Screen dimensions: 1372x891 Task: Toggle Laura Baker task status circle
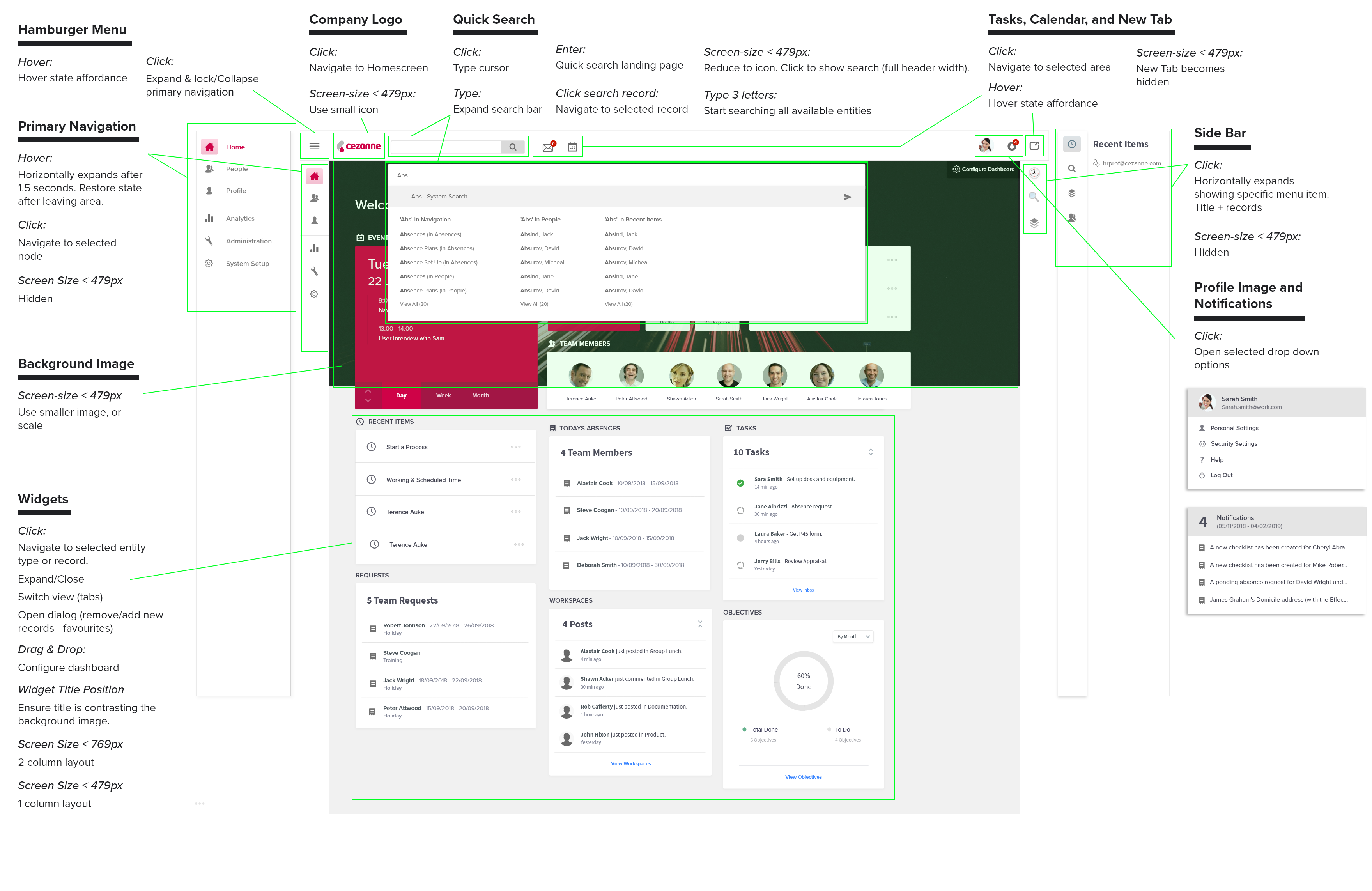tap(740, 538)
